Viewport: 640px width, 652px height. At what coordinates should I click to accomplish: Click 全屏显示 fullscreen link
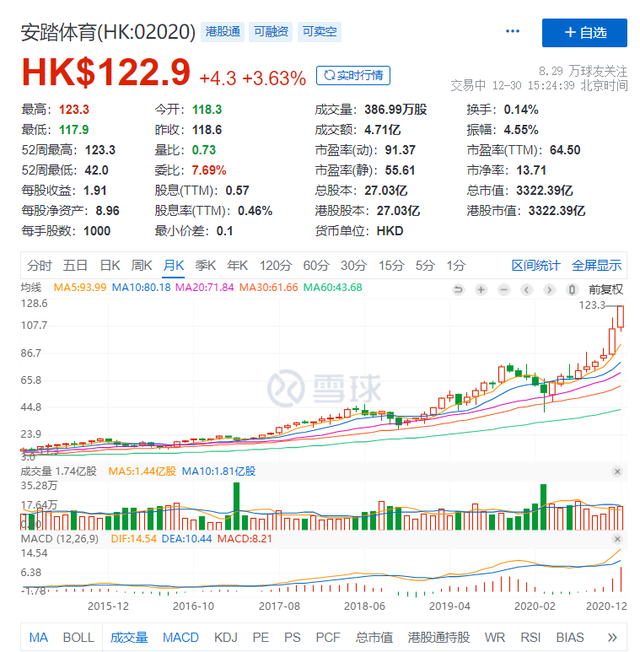coord(596,265)
